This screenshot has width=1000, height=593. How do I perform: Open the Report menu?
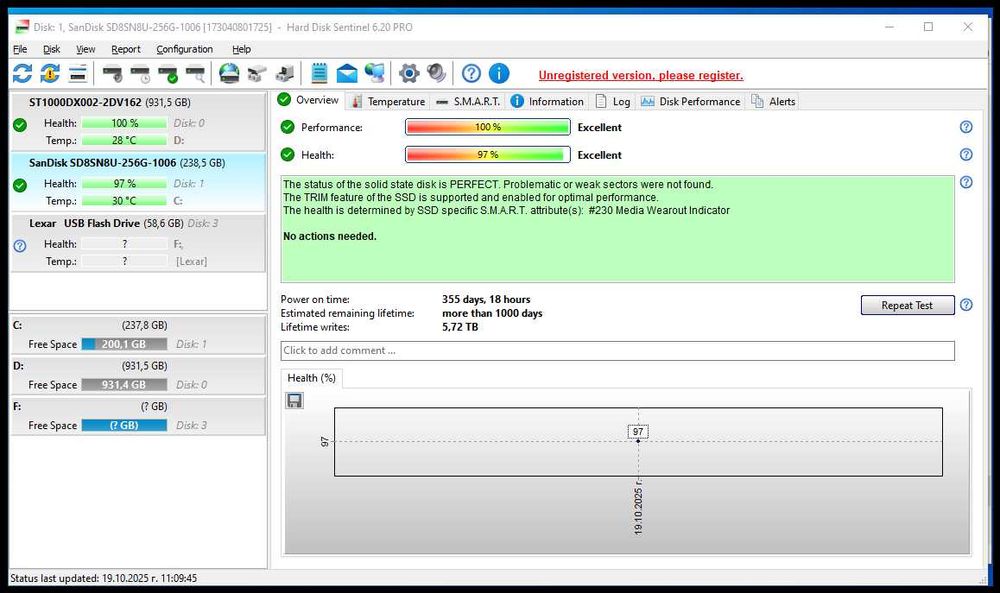[126, 49]
